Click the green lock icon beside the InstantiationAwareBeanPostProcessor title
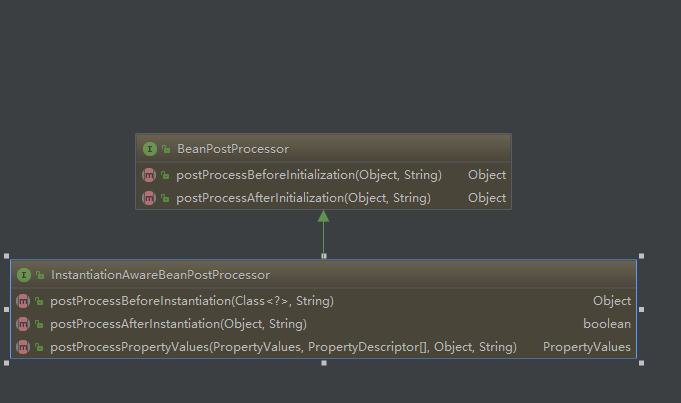This screenshot has width=681, height=403. 40,275
